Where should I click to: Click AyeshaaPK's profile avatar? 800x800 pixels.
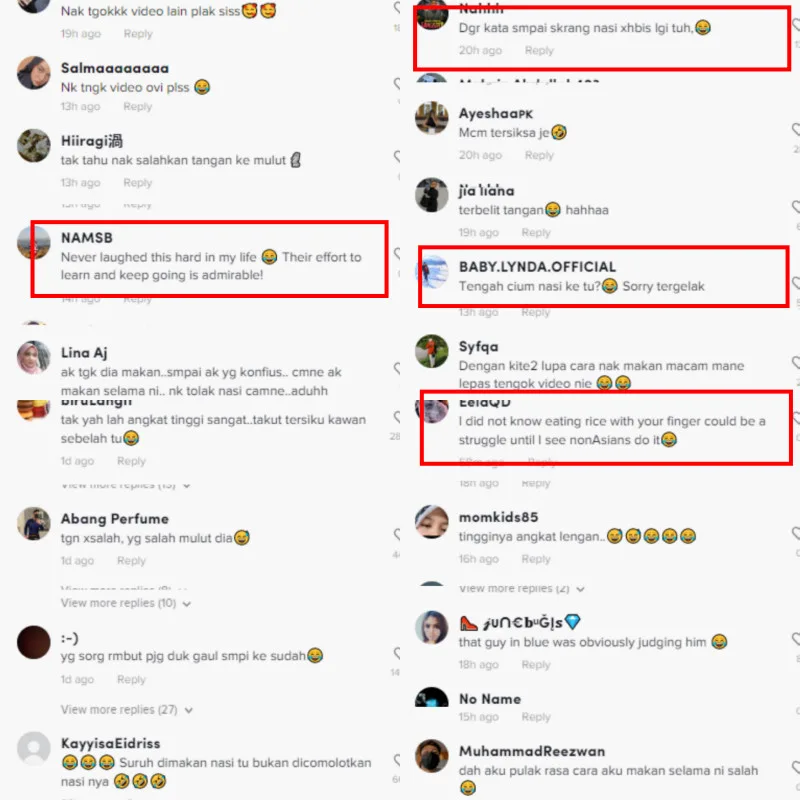[x=432, y=118]
